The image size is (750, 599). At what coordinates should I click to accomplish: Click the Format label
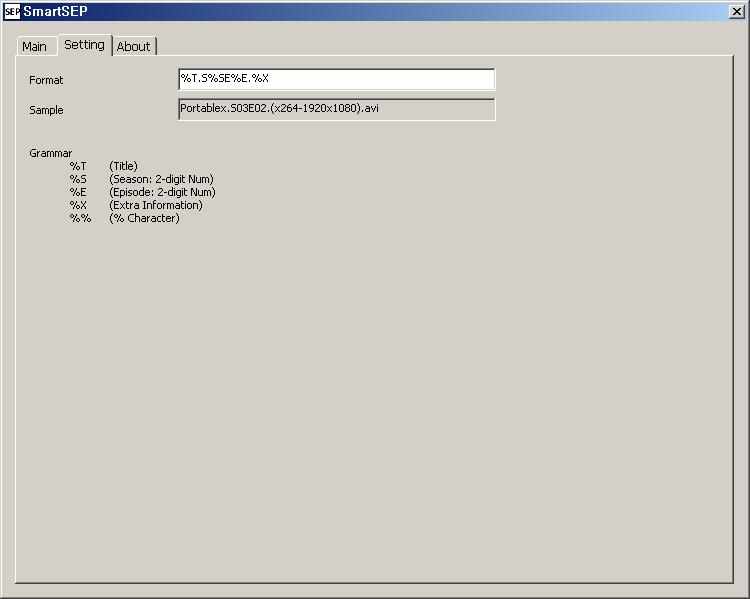[x=46, y=80]
